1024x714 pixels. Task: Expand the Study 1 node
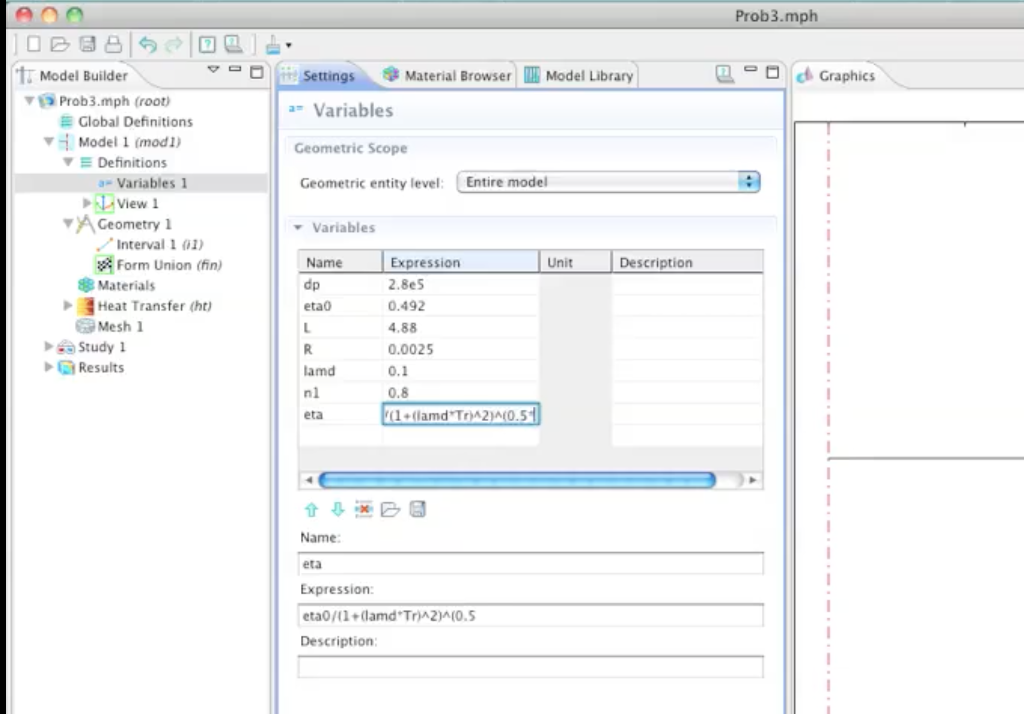pos(49,346)
